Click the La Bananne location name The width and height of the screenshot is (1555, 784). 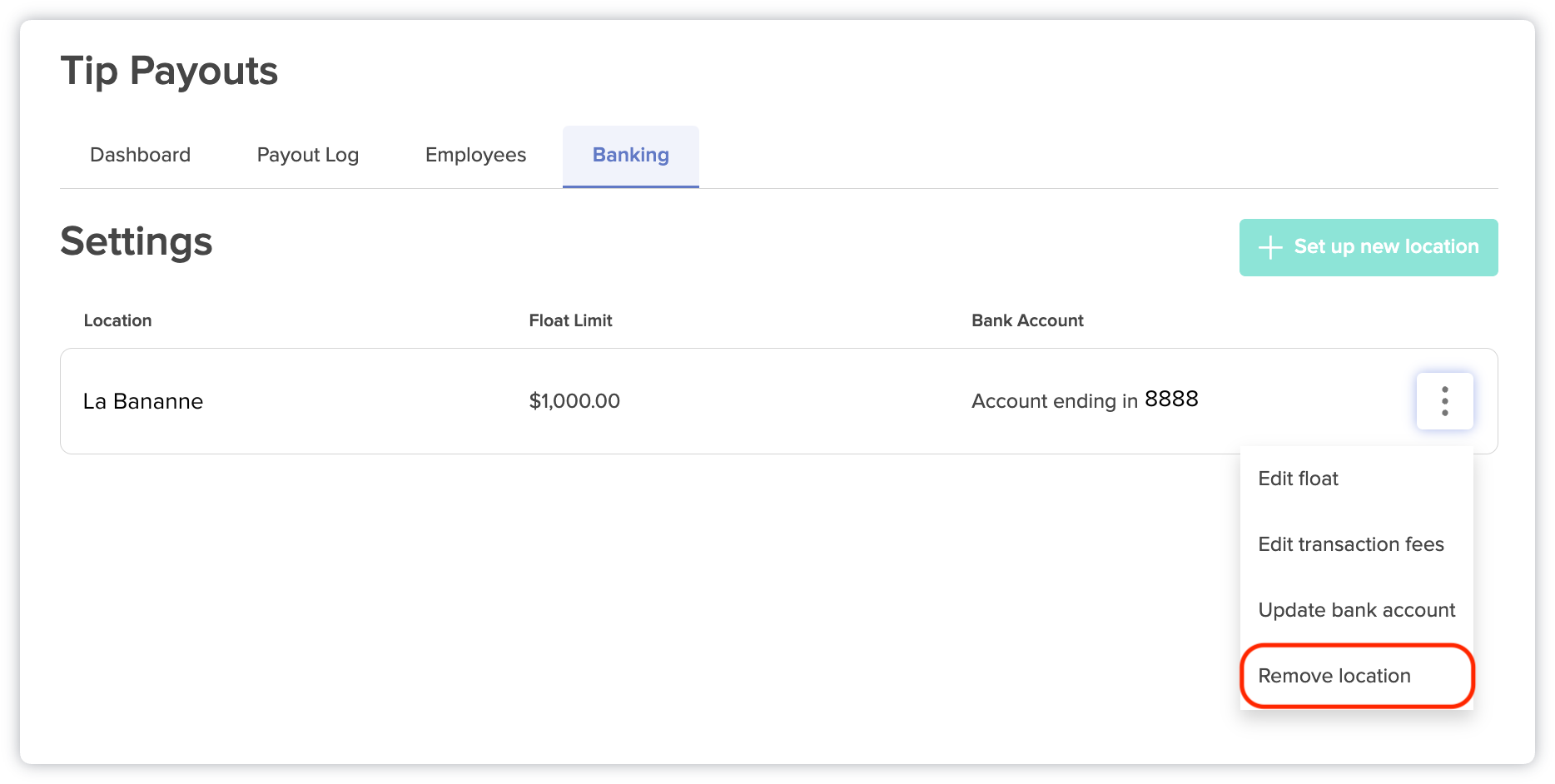click(142, 401)
